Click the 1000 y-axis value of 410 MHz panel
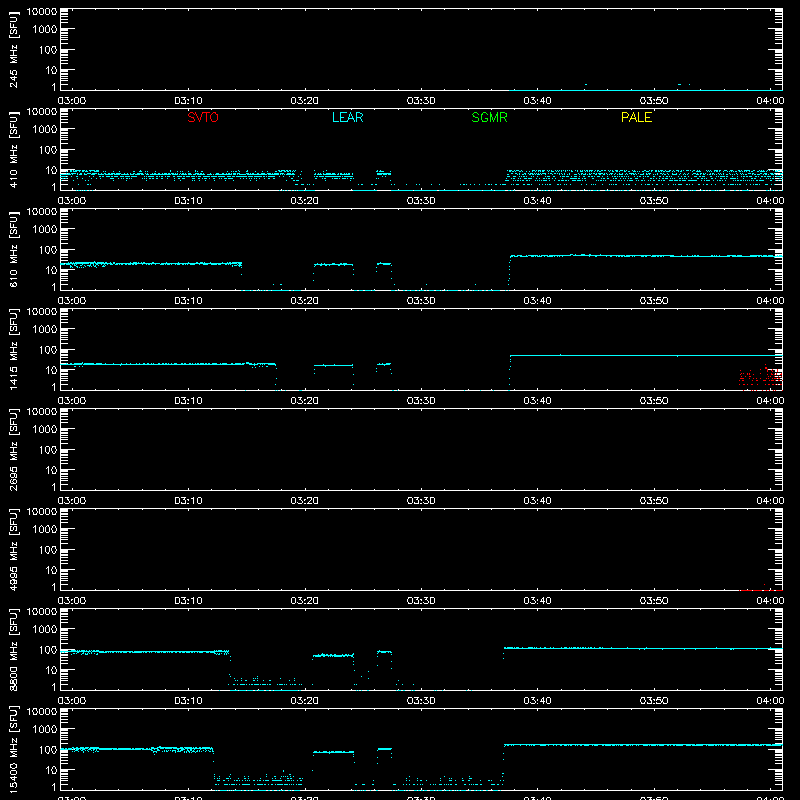The width and height of the screenshot is (800, 800). click(45, 130)
